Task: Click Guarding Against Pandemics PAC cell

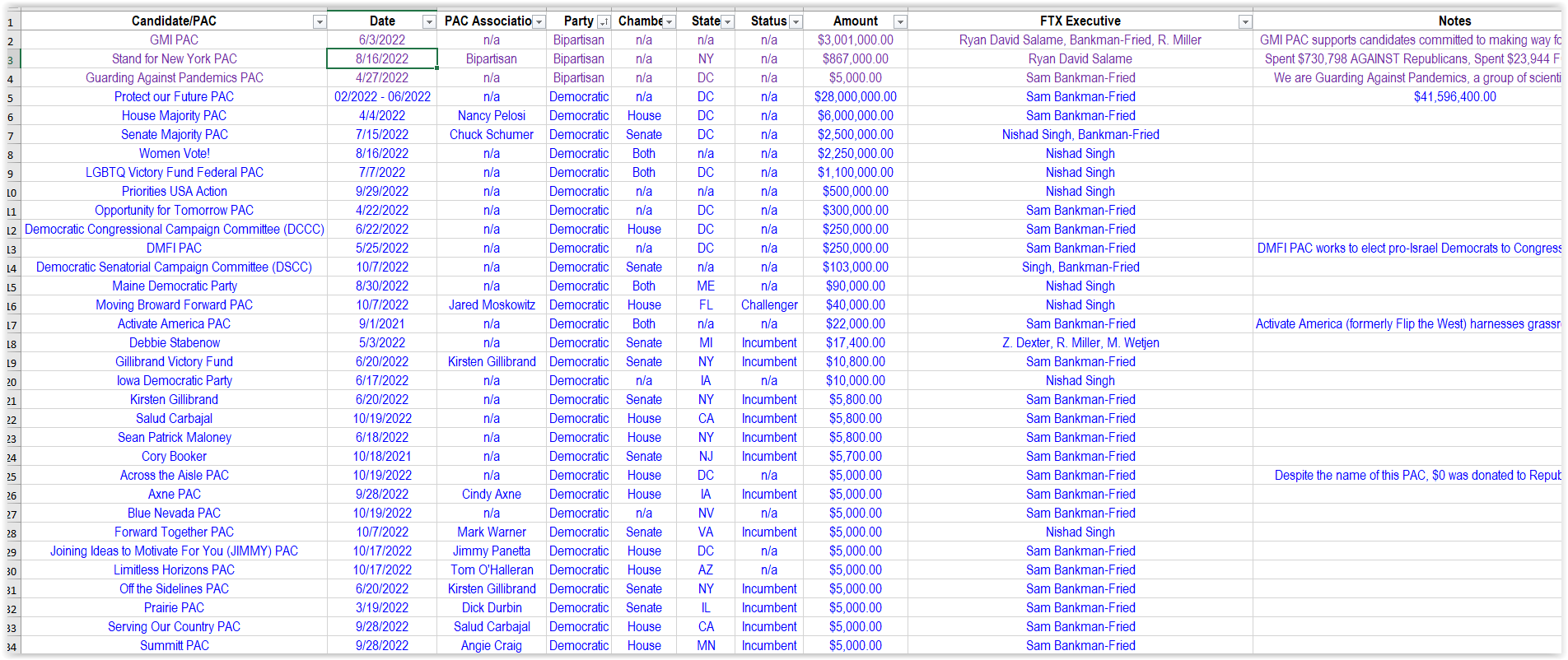Action: pos(174,78)
